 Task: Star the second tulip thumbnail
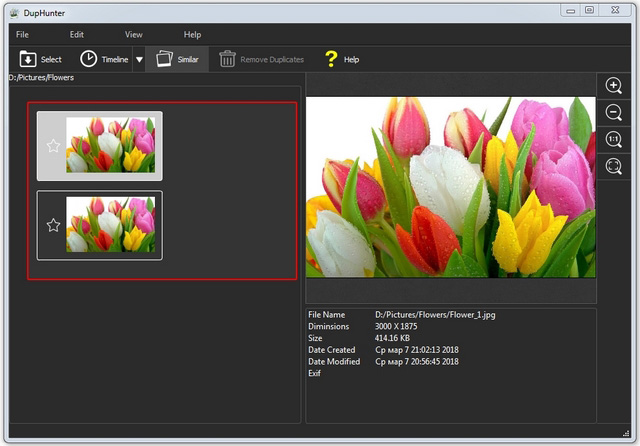coord(53,225)
